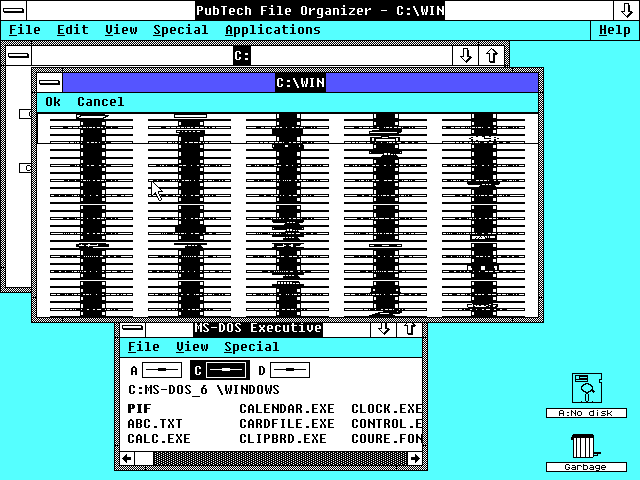Viewport: 640px width, 480px height.
Task: Select drive D in MS-DOS Executive
Action: tap(284, 370)
